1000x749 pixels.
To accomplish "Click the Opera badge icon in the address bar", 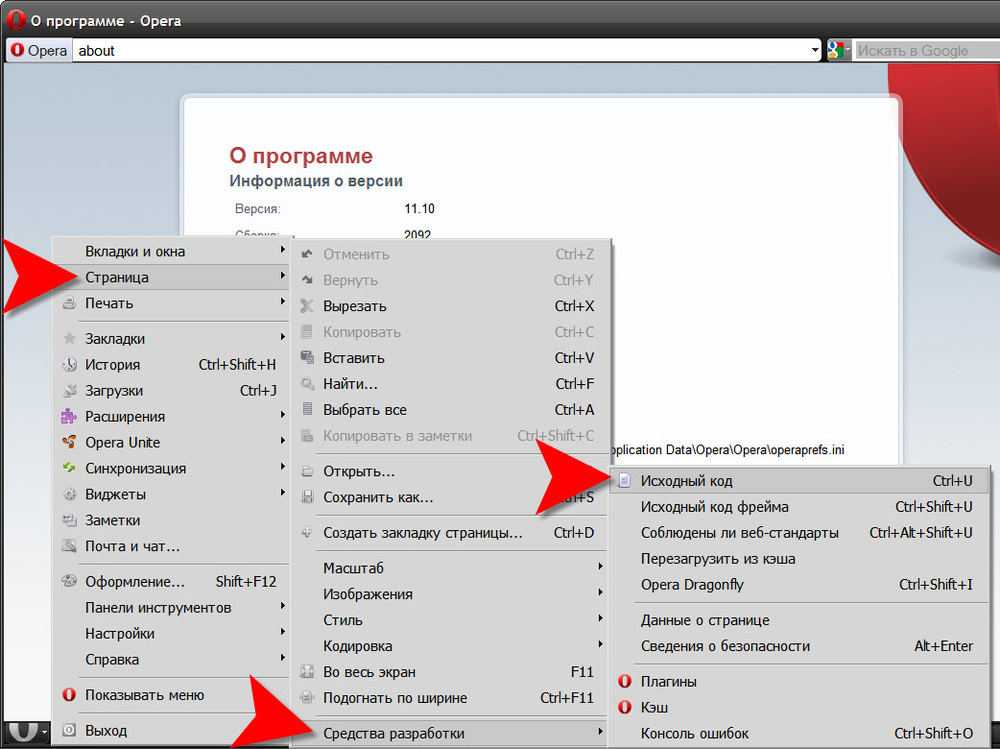I will (x=17, y=50).
